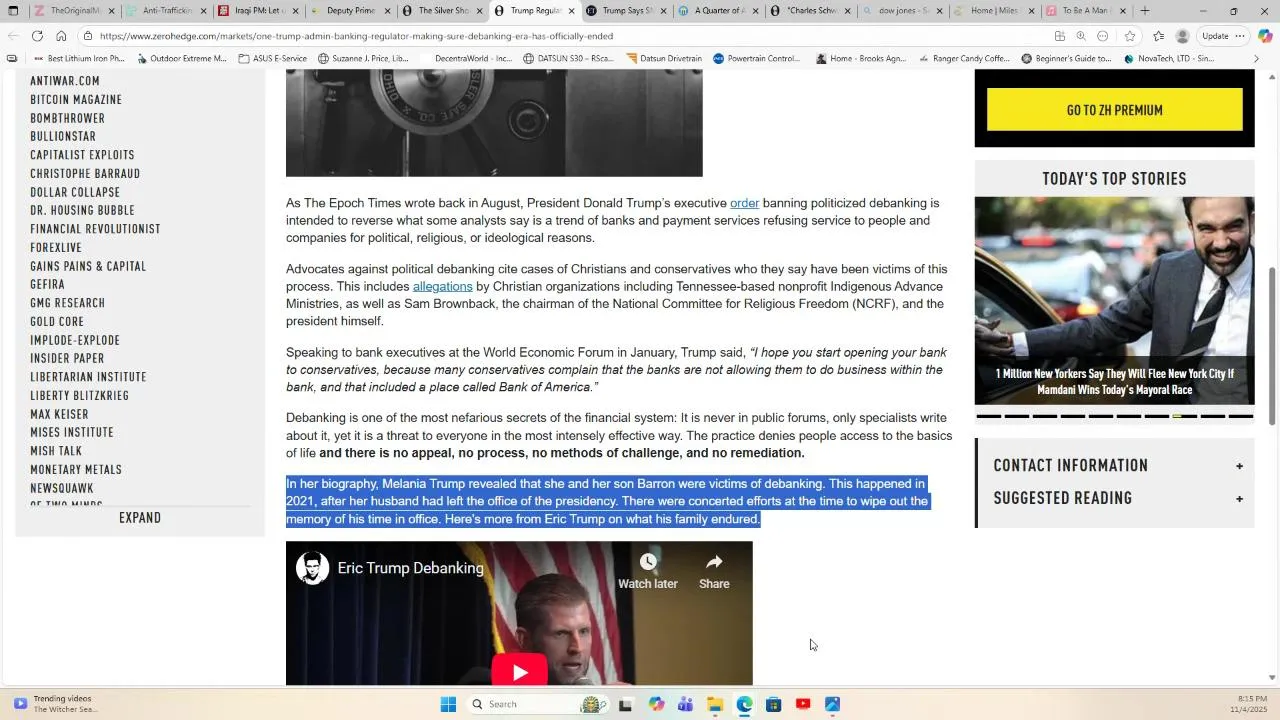
Task: Open ASUS E-Service bookmark folder
Action: (x=273, y=59)
